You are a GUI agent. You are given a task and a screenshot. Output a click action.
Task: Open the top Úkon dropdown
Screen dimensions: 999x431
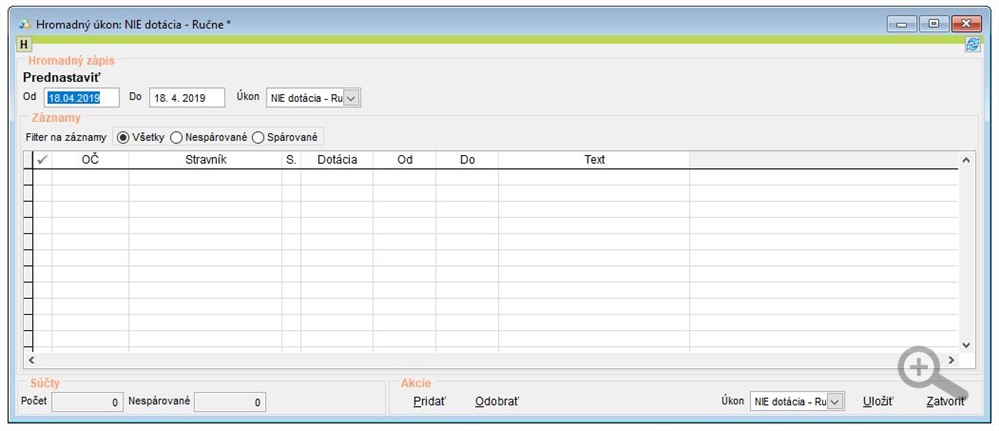tap(351, 98)
